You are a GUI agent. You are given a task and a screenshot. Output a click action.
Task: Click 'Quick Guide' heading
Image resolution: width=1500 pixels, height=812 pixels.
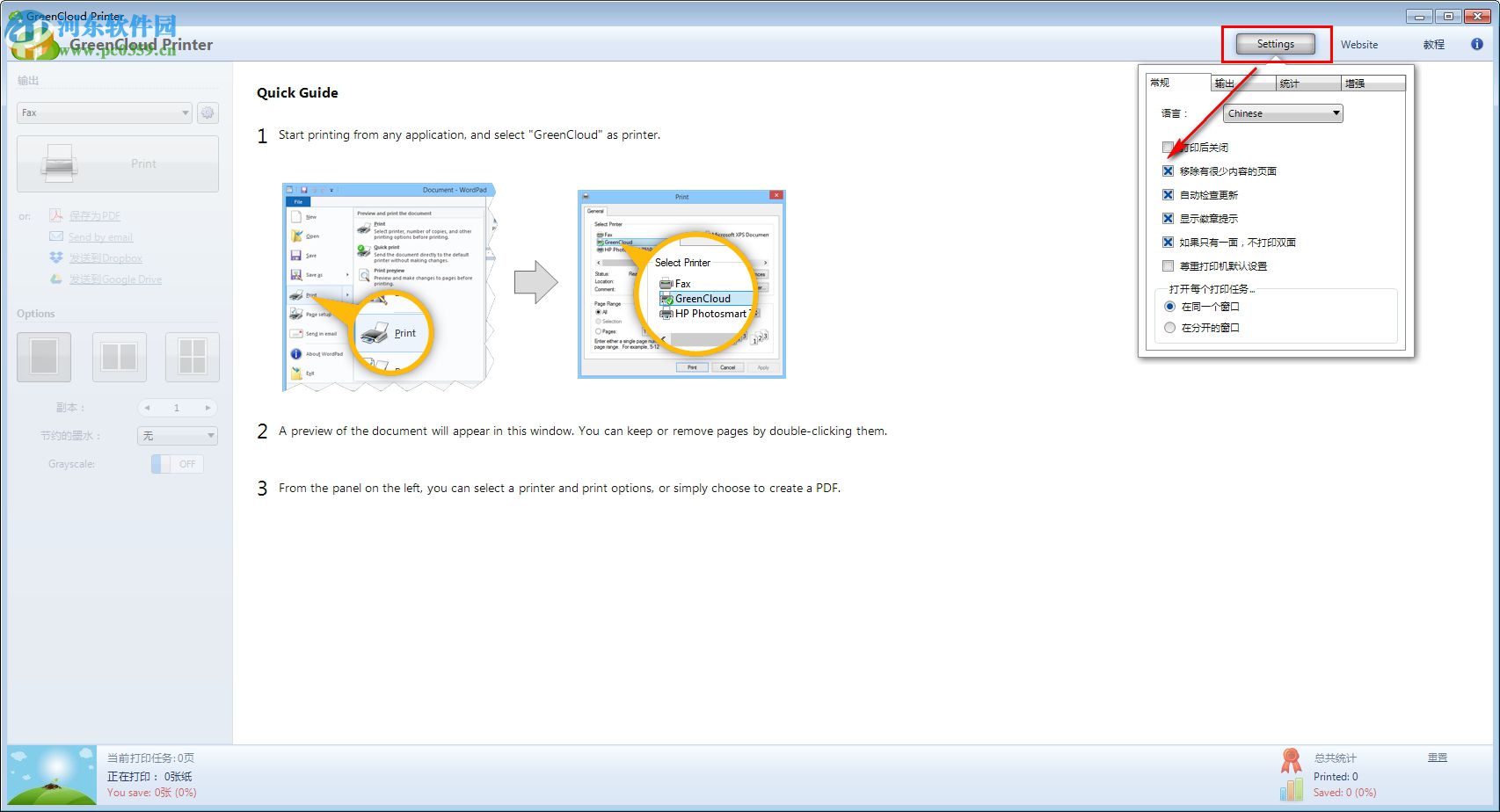(297, 92)
